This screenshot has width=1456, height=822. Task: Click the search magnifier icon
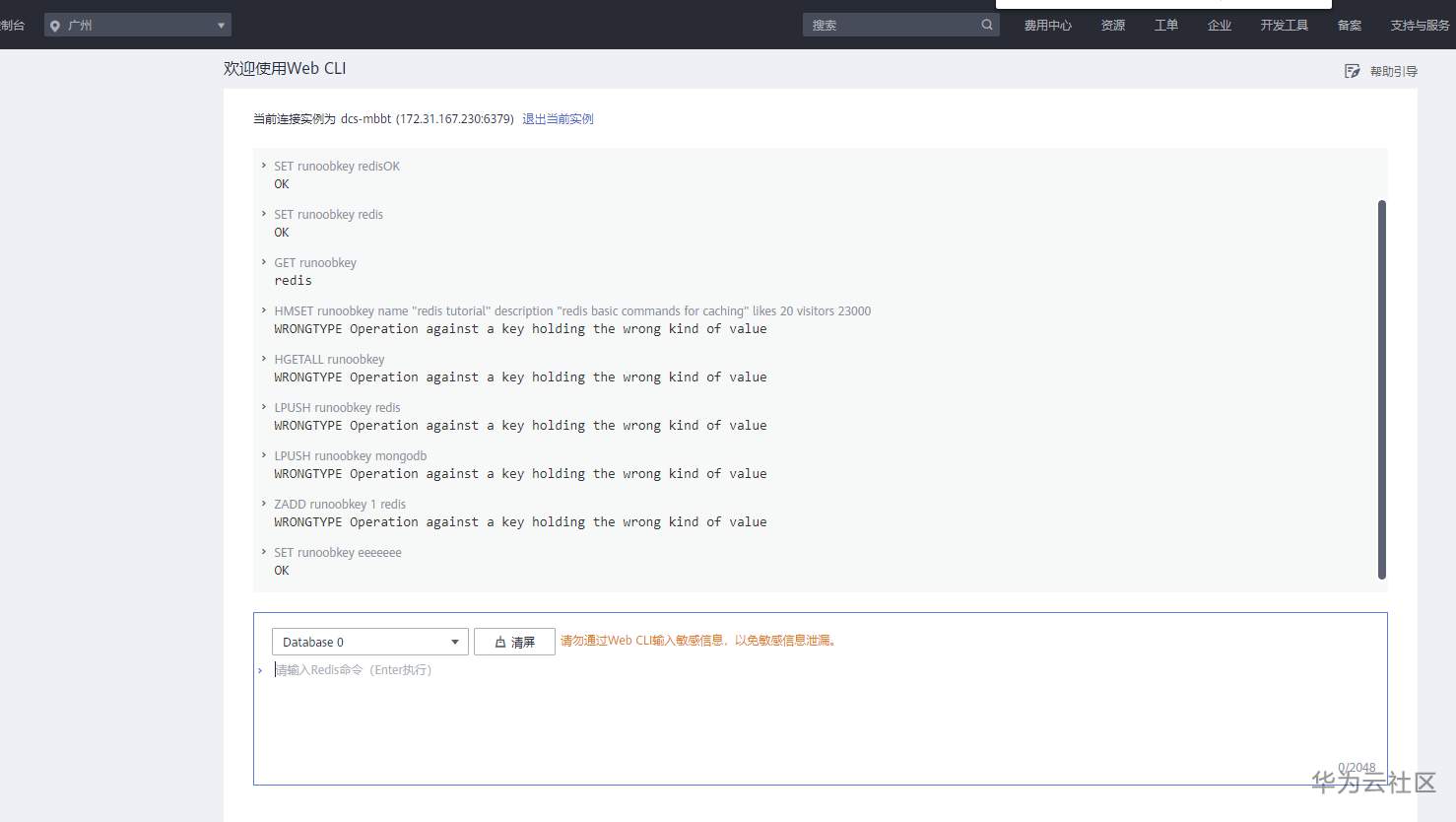pyautogui.click(x=987, y=25)
